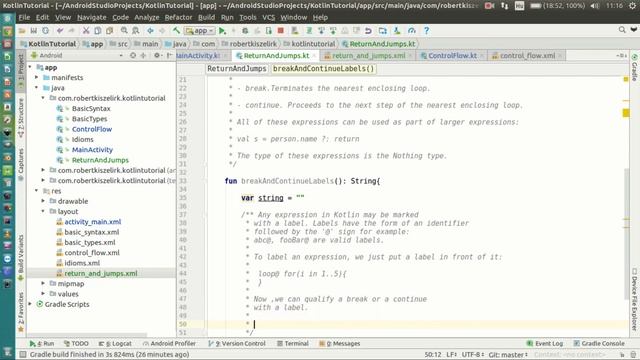The image size is (640, 360).
Task: Collapse the java folder node
Action: [37, 88]
